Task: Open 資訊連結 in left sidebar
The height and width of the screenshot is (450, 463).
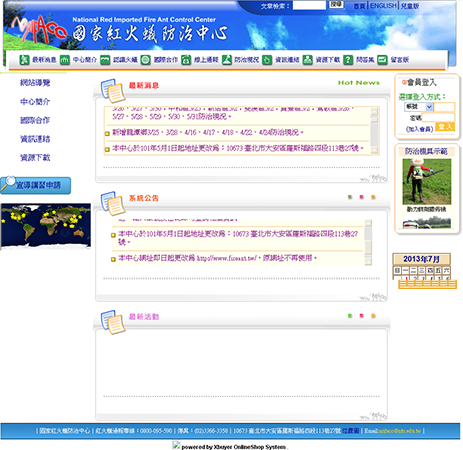Action: click(x=35, y=139)
